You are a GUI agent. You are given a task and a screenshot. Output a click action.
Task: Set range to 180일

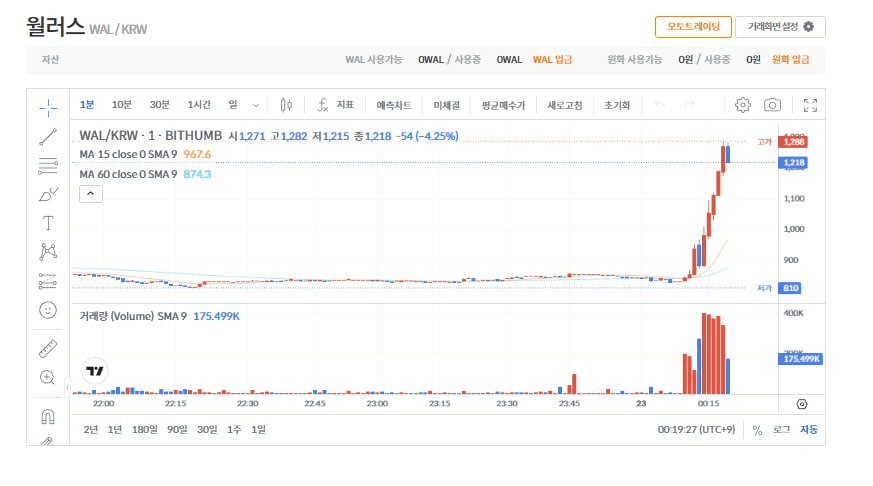click(144, 430)
